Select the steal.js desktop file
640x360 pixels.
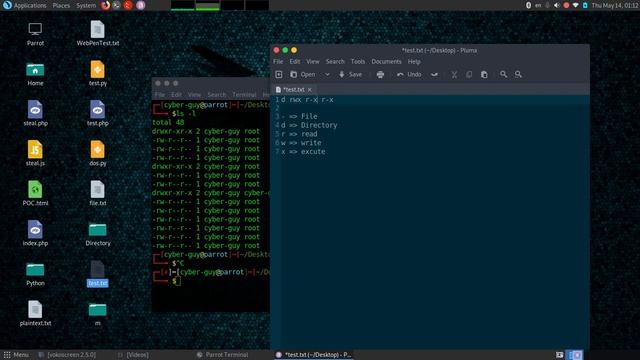coord(35,153)
